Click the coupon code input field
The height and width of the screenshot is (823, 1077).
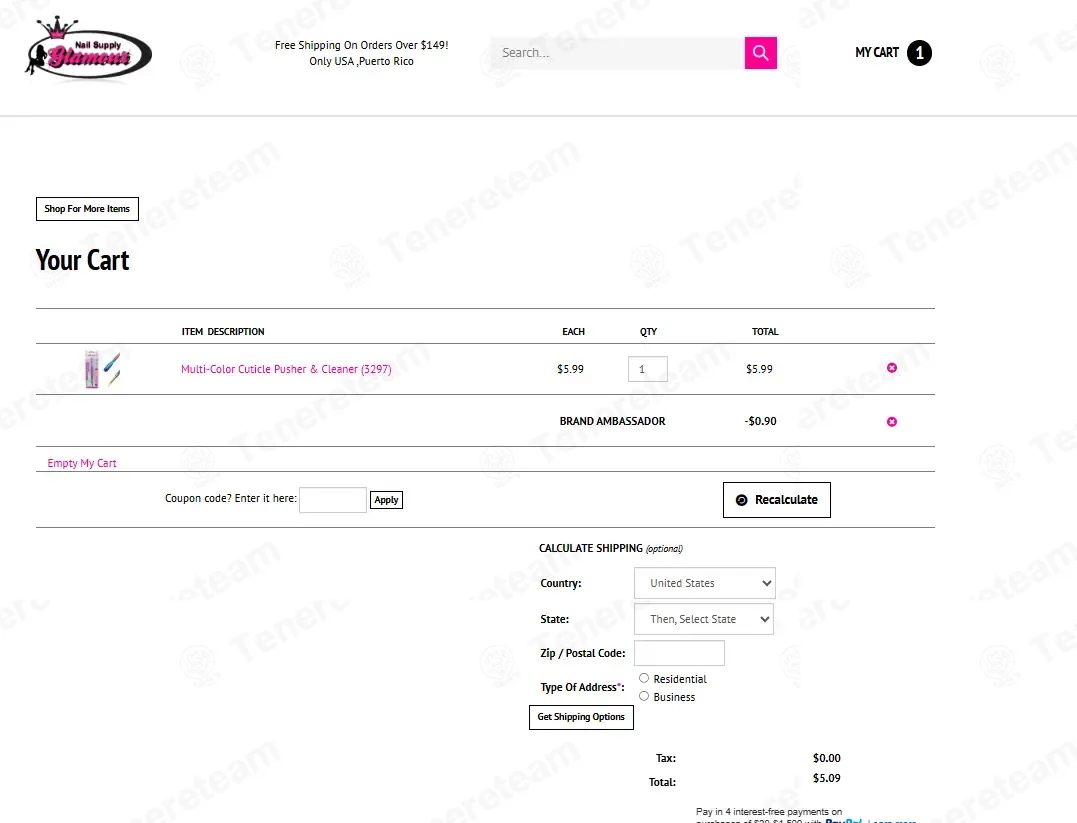pos(332,499)
